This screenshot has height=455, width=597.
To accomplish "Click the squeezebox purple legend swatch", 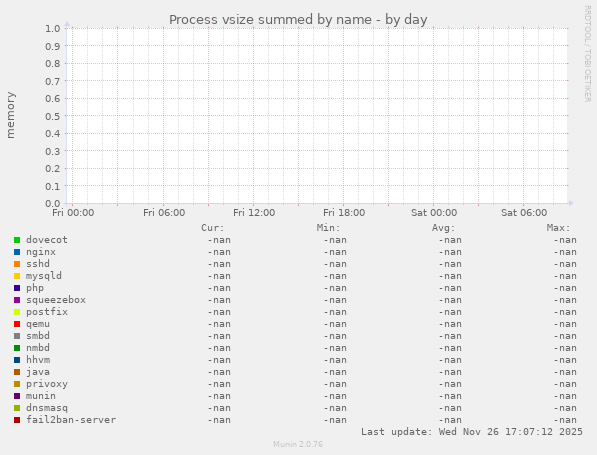I will pos(17,300).
